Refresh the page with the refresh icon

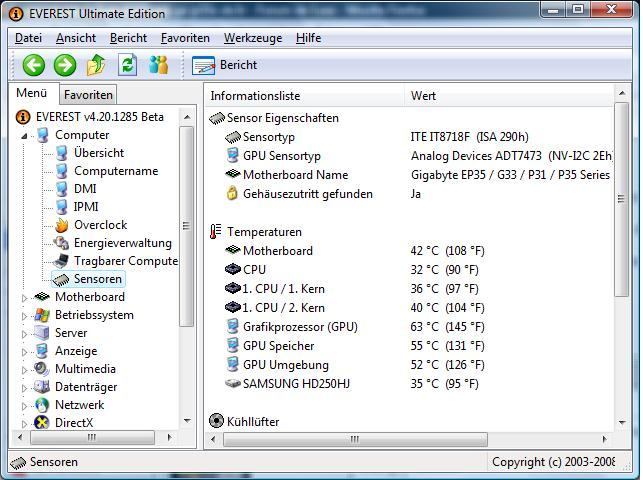pos(127,65)
